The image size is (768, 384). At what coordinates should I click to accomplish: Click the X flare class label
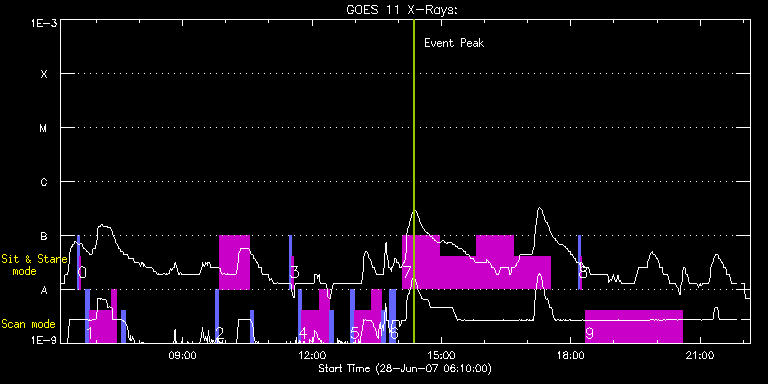(44, 74)
